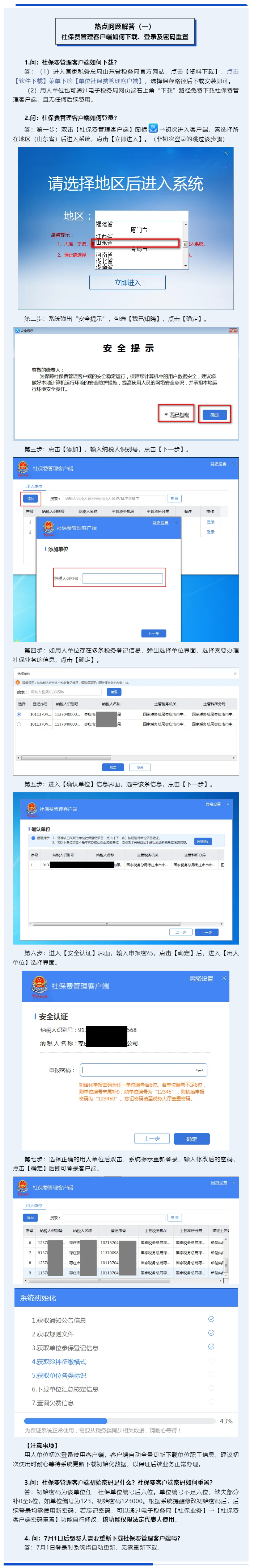Select table row 6 in step seven window

click(x=124, y=1243)
